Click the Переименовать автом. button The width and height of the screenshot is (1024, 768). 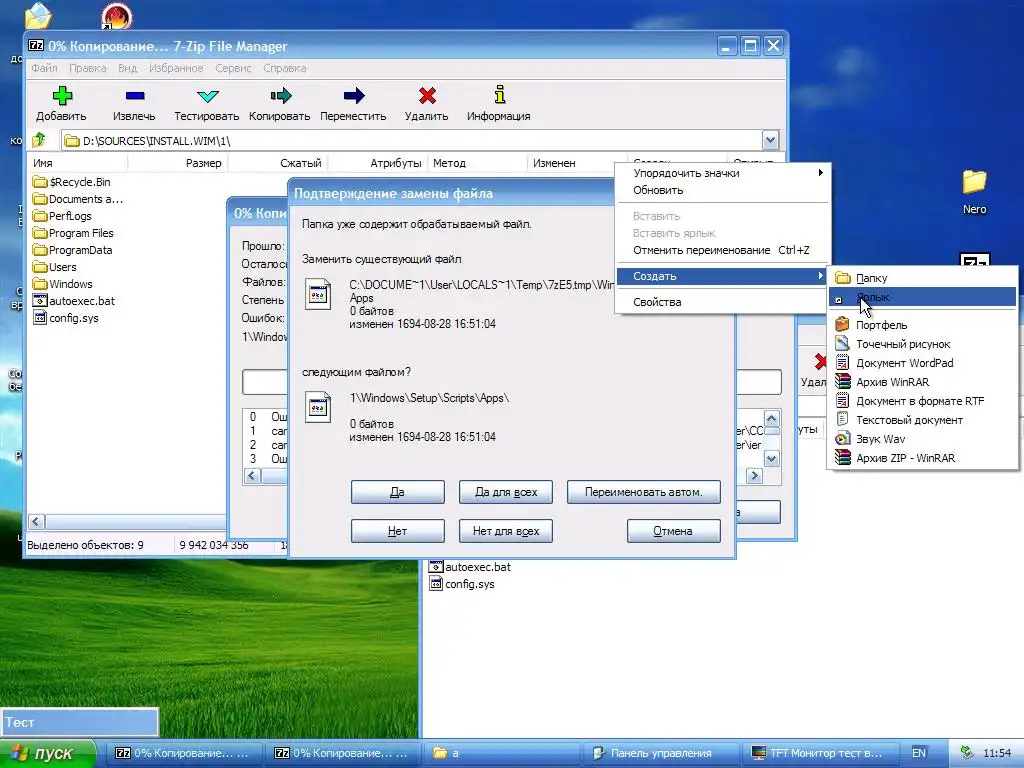(x=643, y=492)
